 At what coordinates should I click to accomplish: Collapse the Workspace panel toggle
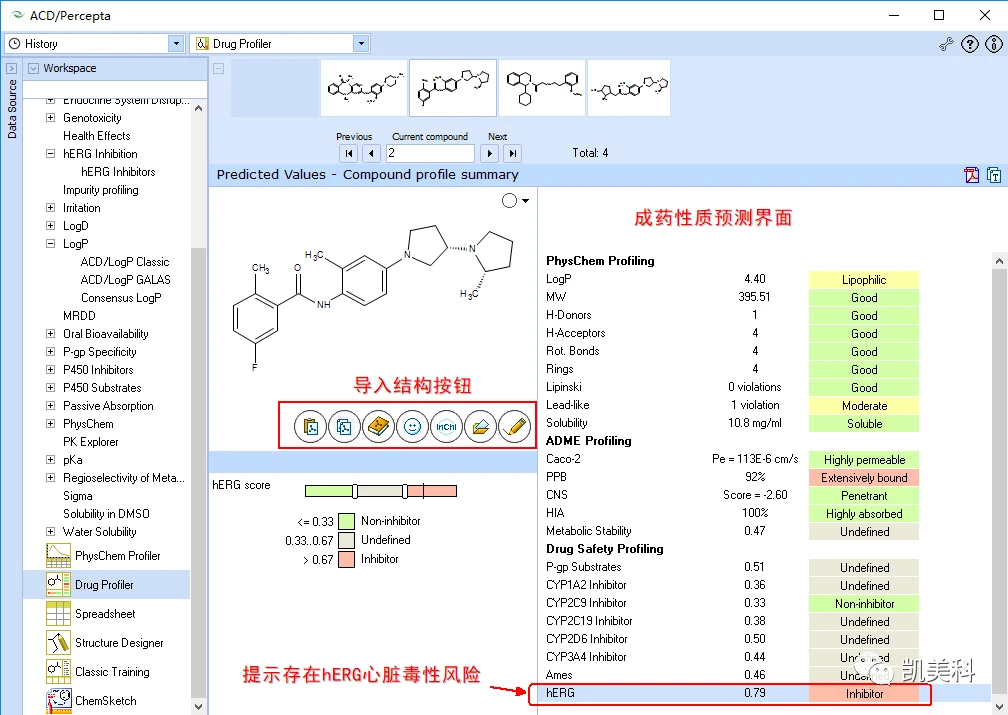click(x=33, y=68)
